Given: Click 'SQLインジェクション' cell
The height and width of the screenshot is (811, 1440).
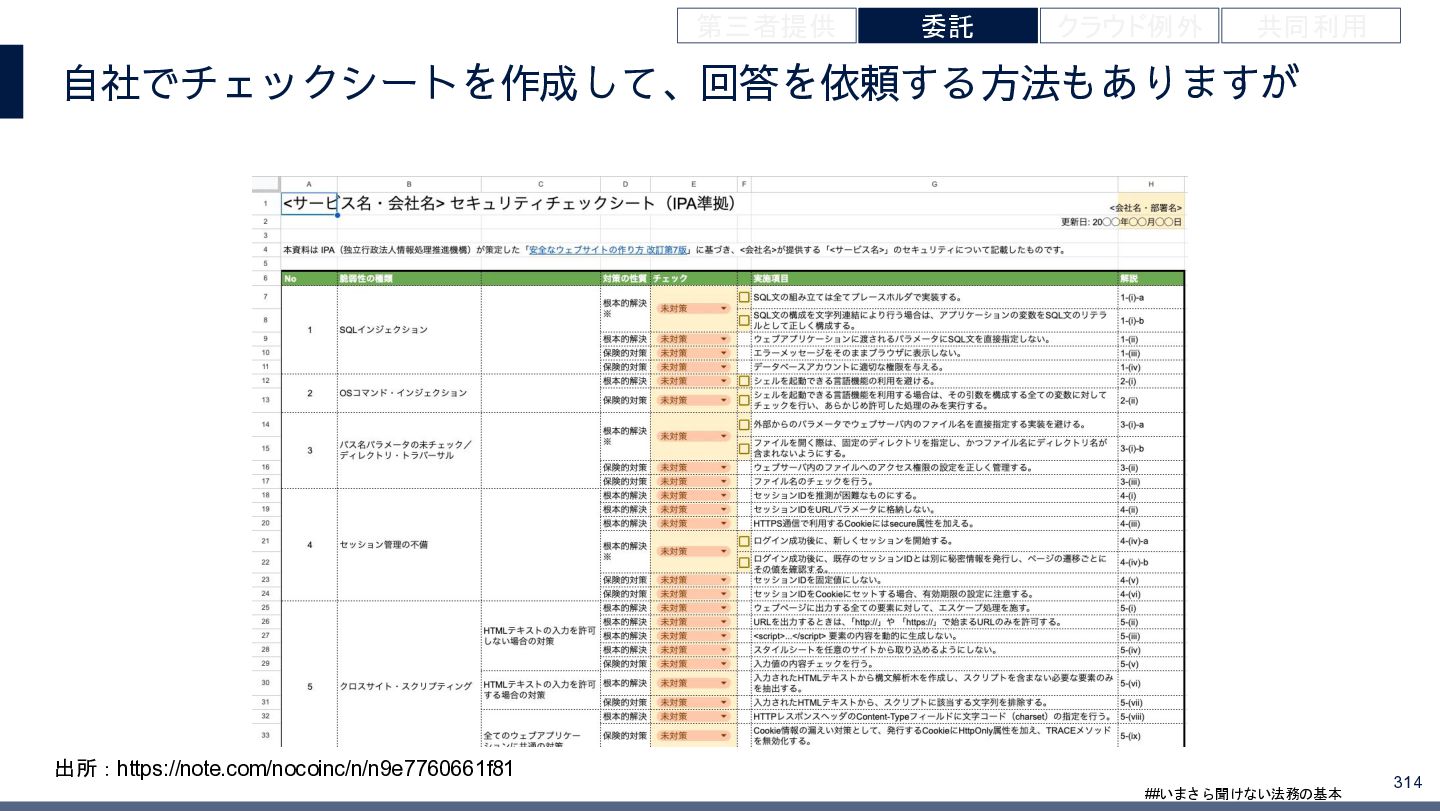Looking at the screenshot, I should point(409,330).
